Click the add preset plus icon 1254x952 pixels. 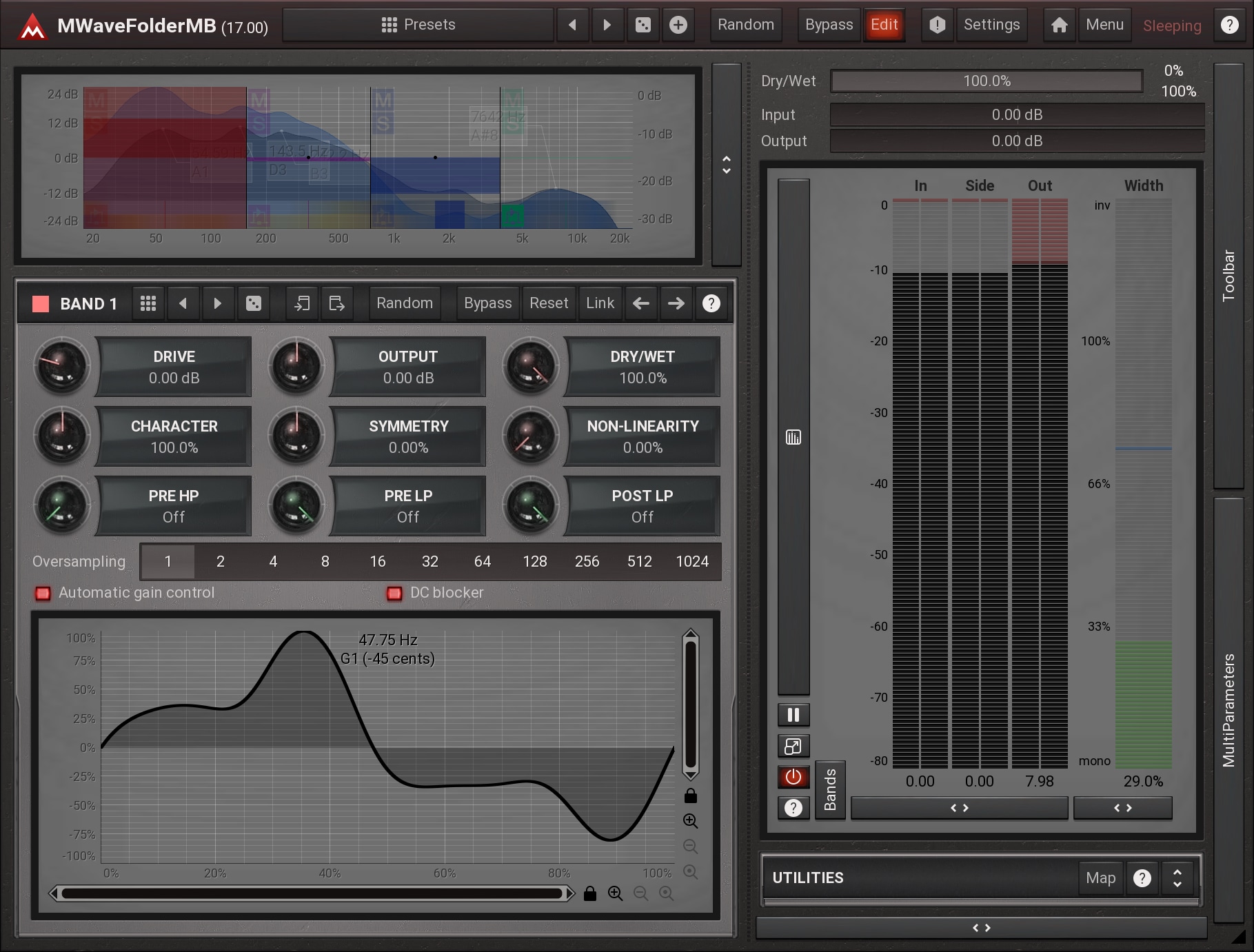[x=678, y=26]
